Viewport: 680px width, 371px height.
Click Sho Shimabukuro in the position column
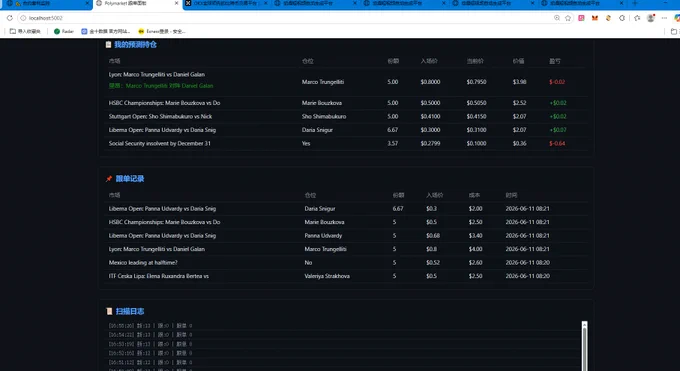(324, 116)
